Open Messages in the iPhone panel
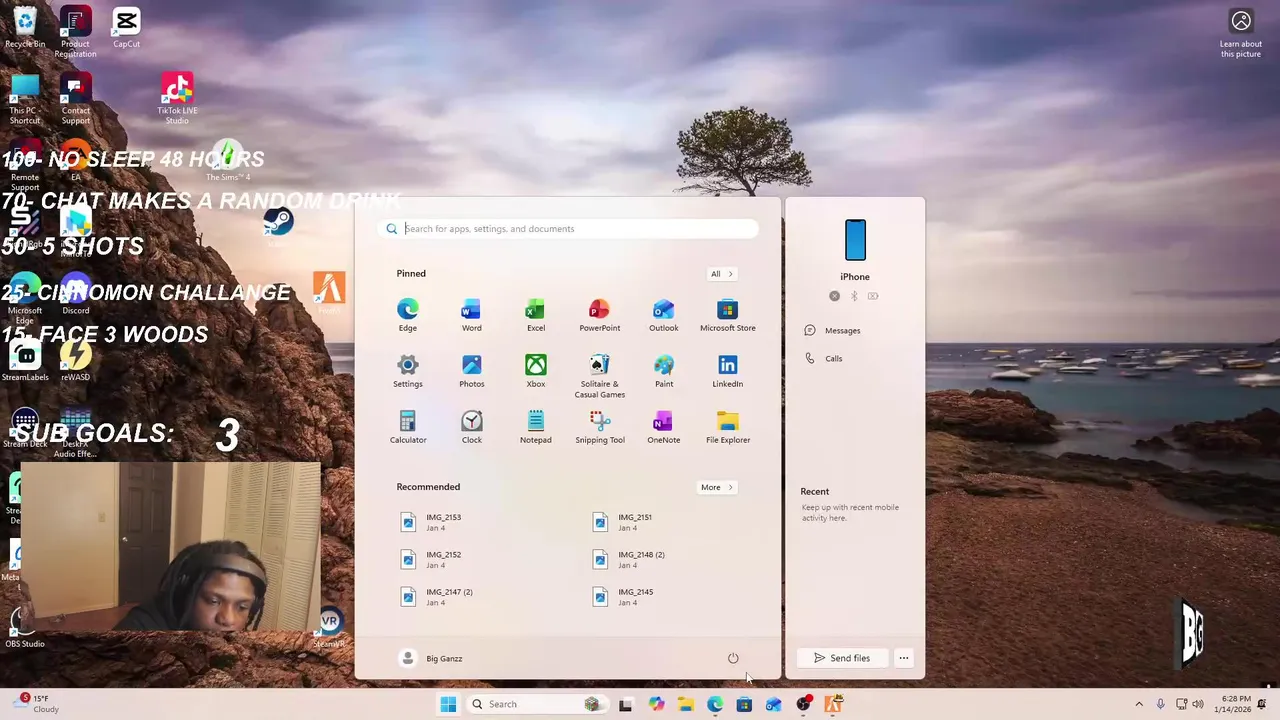 click(832, 331)
